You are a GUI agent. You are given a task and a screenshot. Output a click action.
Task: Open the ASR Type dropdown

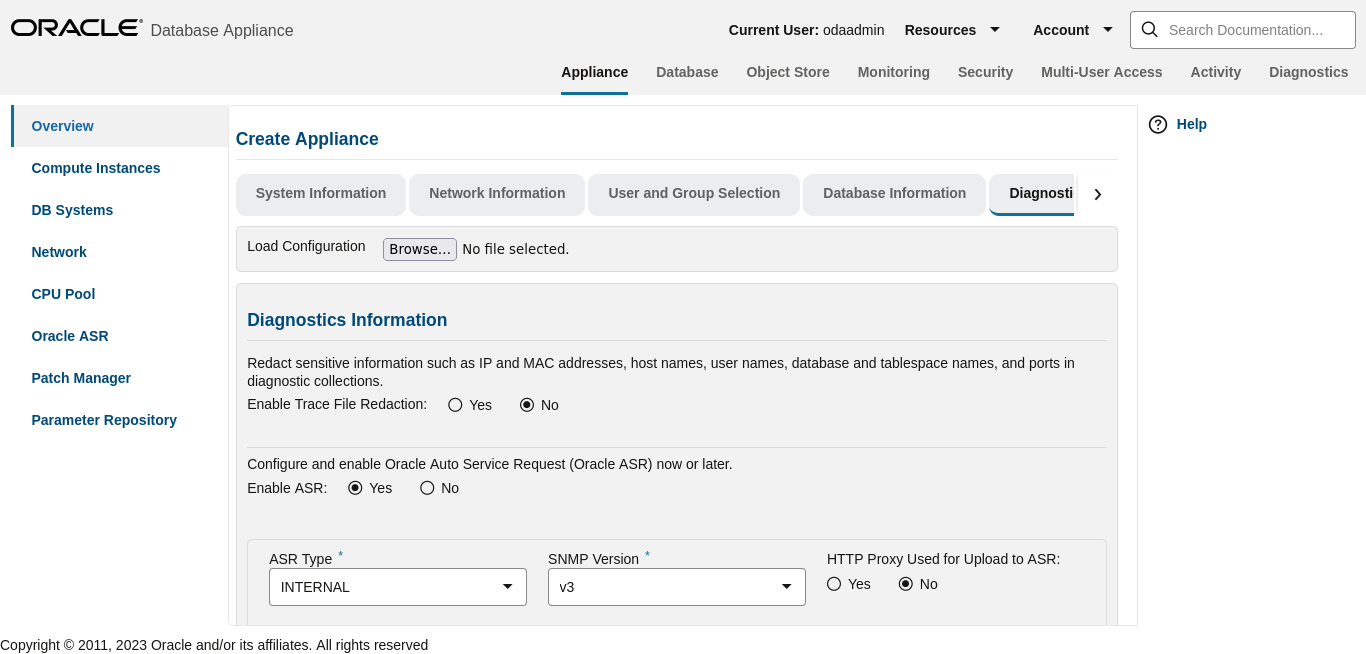[x=397, y=587]
